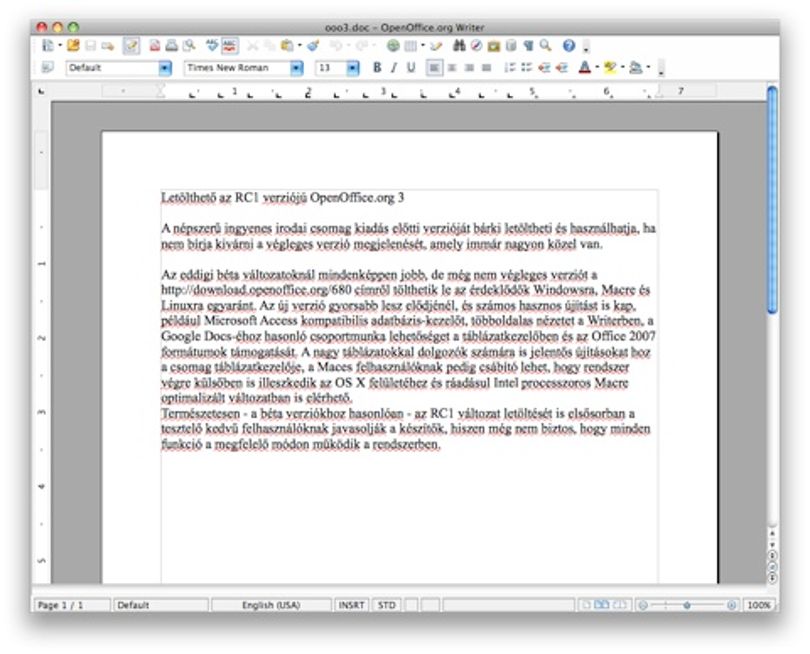Click the Export as PDF icon
This screenshot has width=810, height=654.
(154, 45)
